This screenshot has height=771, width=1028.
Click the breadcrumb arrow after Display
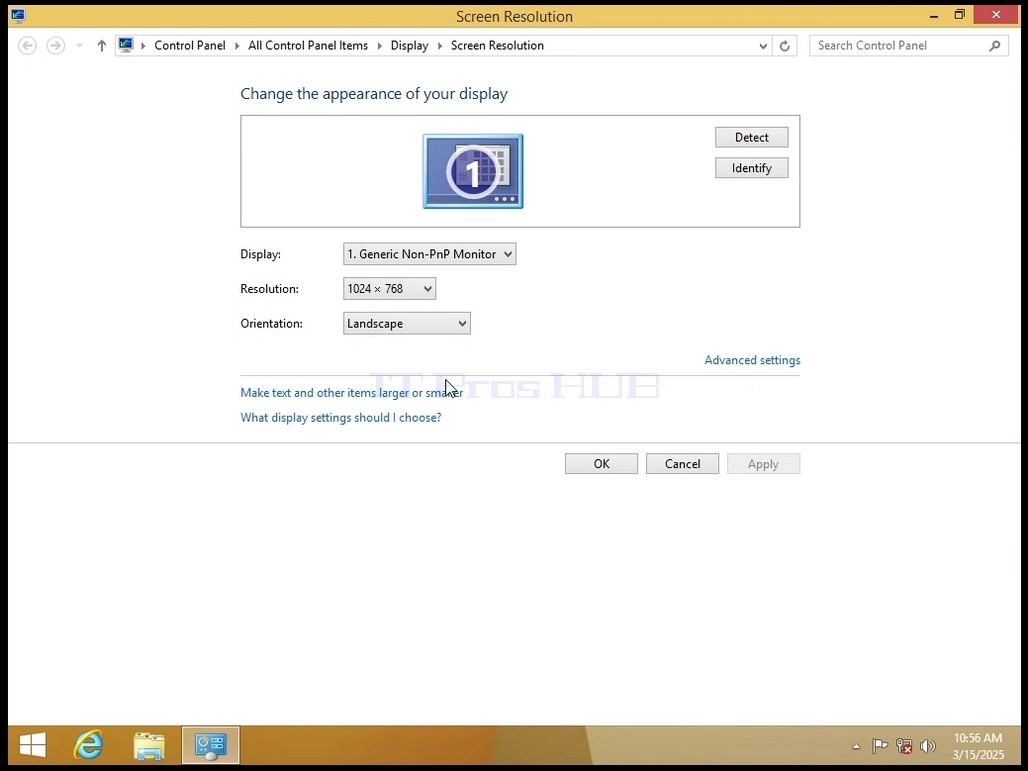pos(440,46)
